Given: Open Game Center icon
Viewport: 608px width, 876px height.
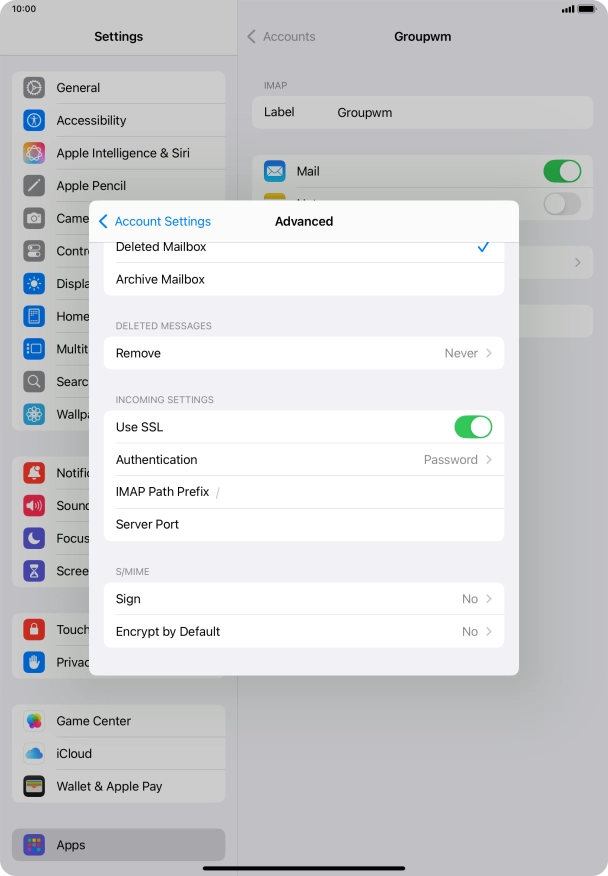Looking at the screenshot, I should (35, 721).
